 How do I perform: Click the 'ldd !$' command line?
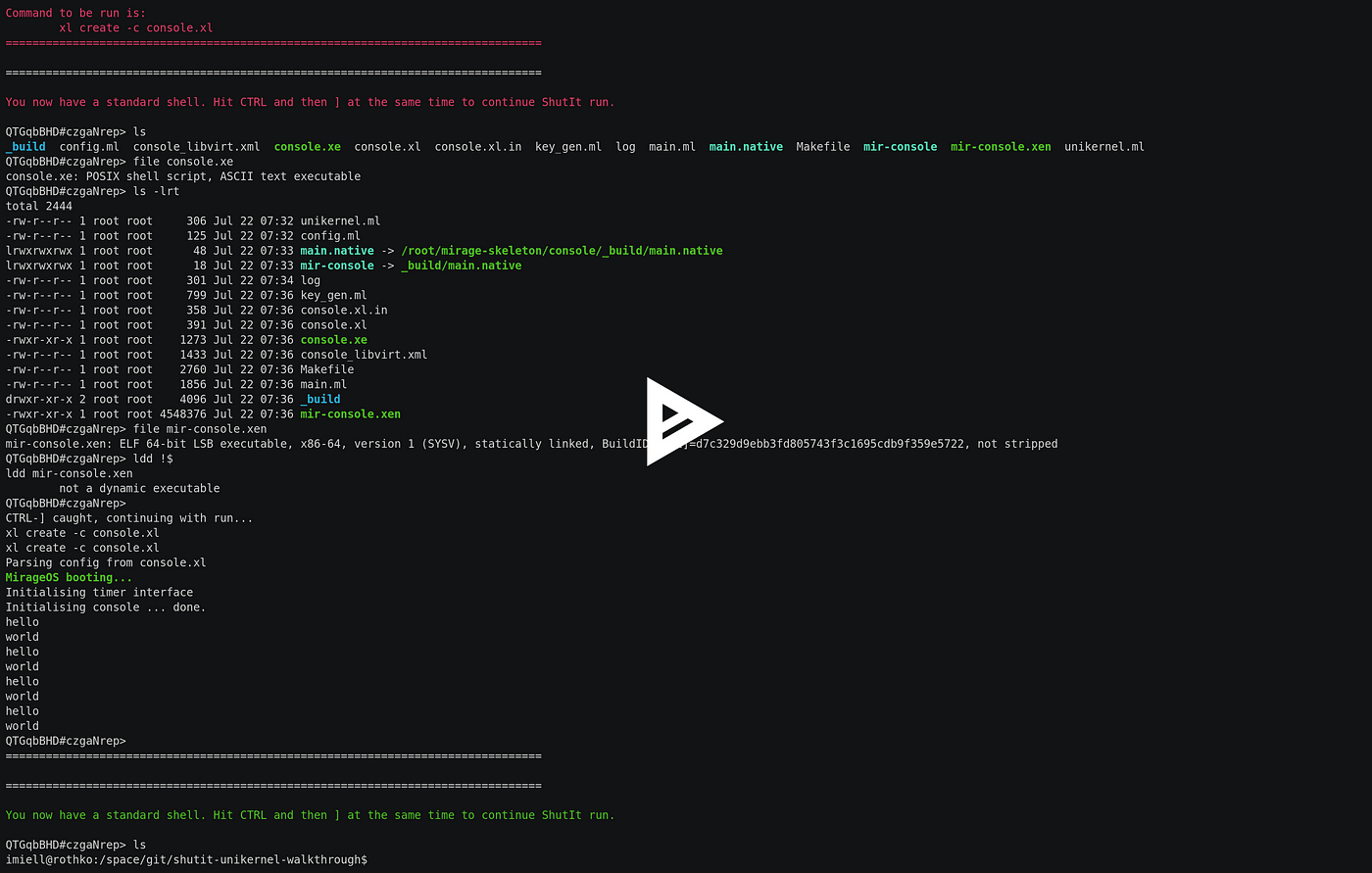89,459
